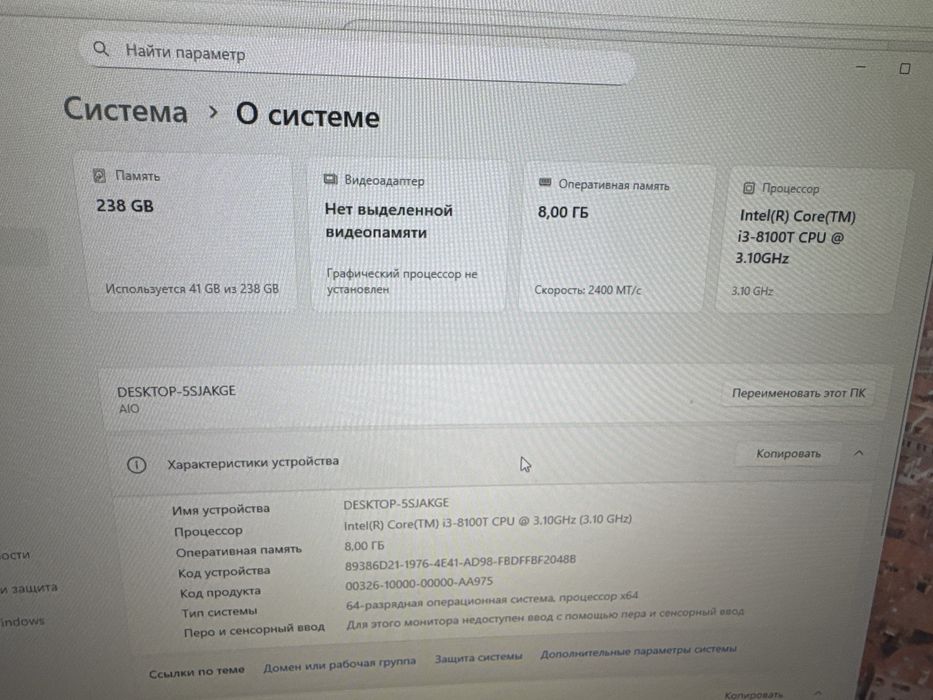
Task: Click the storage icon on Память card
Action: coord(99,176)
